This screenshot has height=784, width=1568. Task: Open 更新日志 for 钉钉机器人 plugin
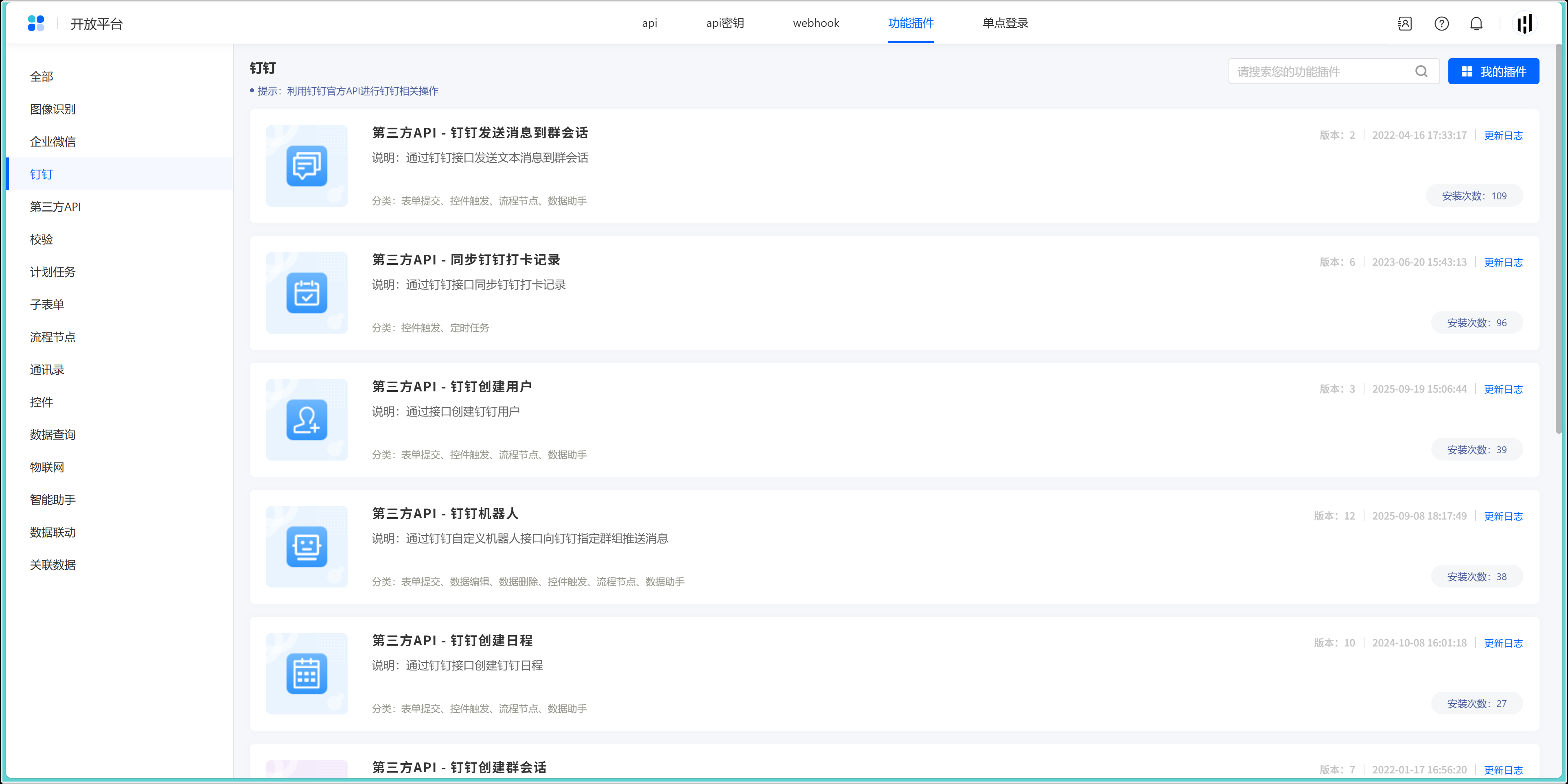point(1502,516)
